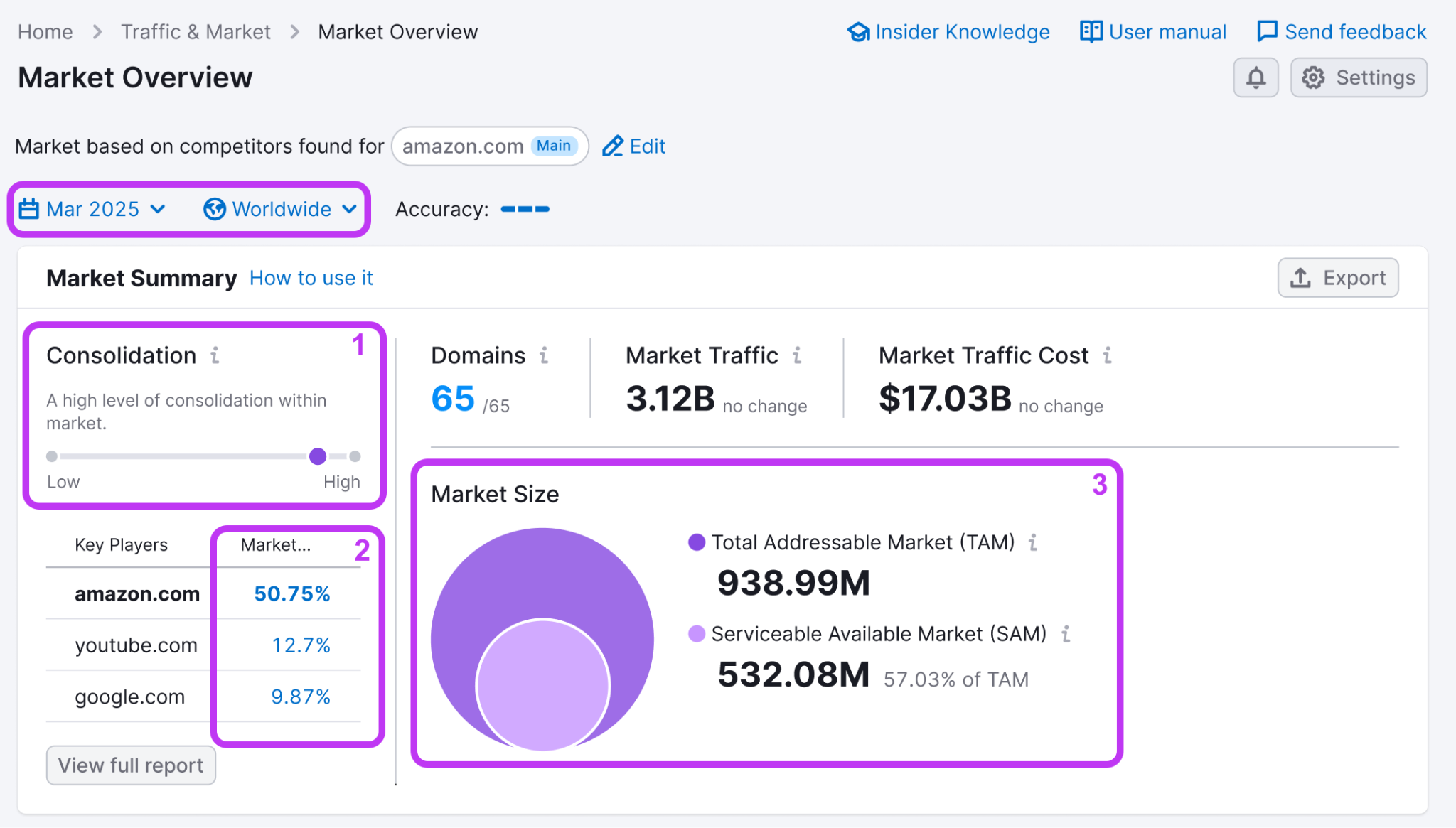Click the Edit pencil icon beside amazon.com
1456x828 pixels.
[x=613, y=146]
